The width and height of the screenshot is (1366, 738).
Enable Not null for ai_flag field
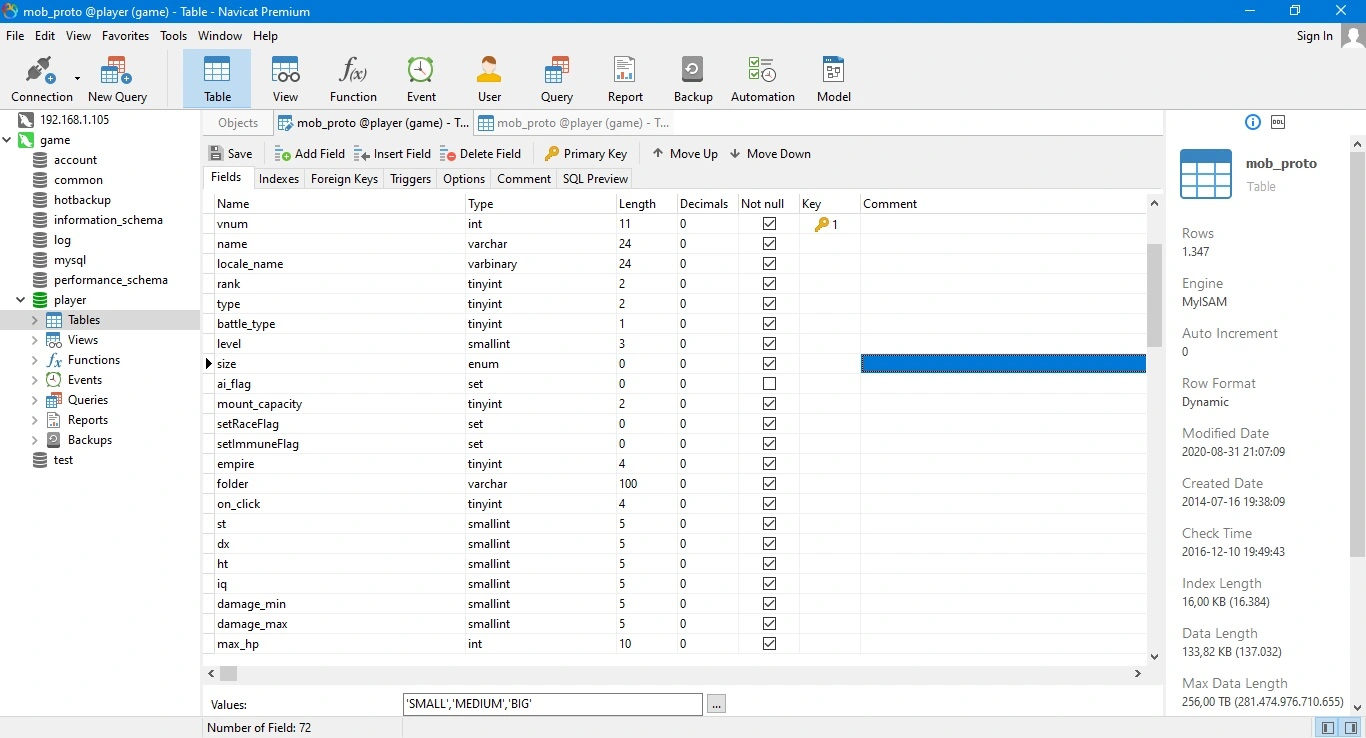pos(769,384)
